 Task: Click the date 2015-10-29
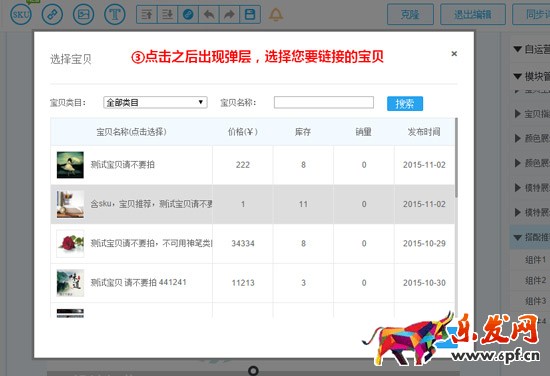coord(424,243)
